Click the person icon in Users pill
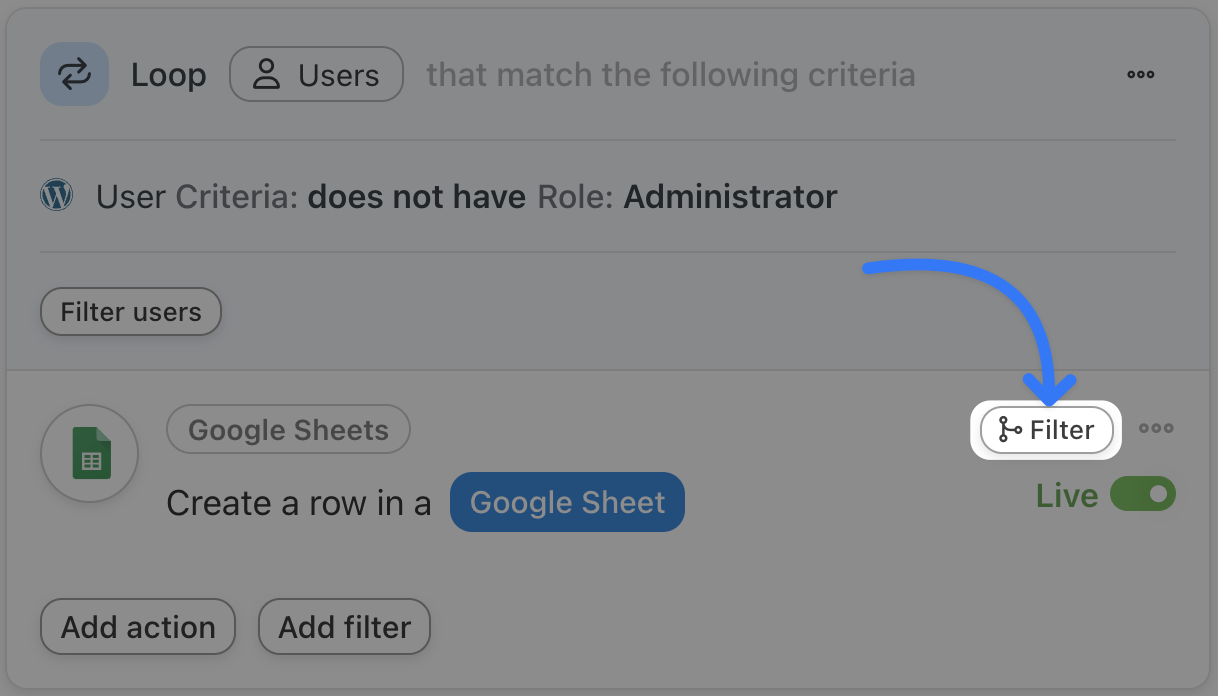 pos(266,75)
